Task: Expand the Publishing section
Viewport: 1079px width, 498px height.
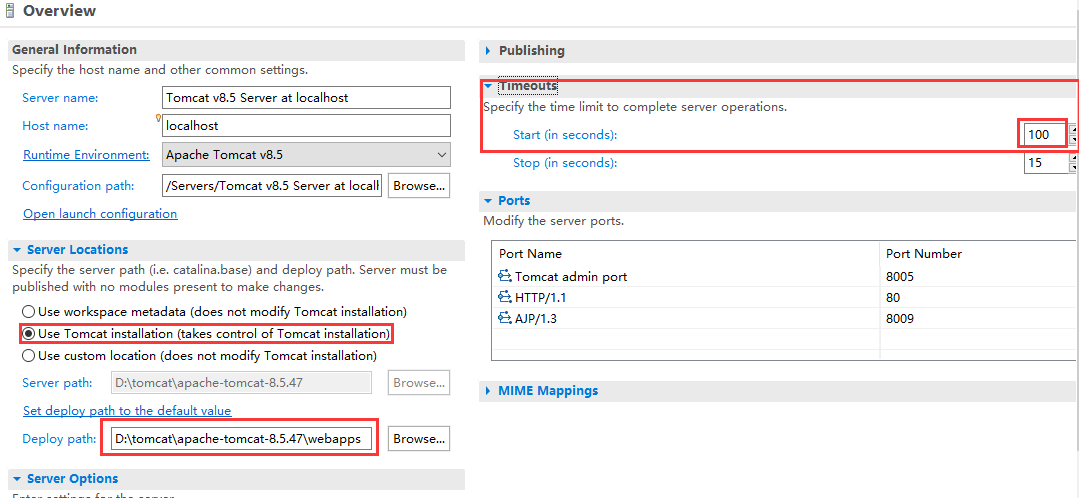Action: 489,51
